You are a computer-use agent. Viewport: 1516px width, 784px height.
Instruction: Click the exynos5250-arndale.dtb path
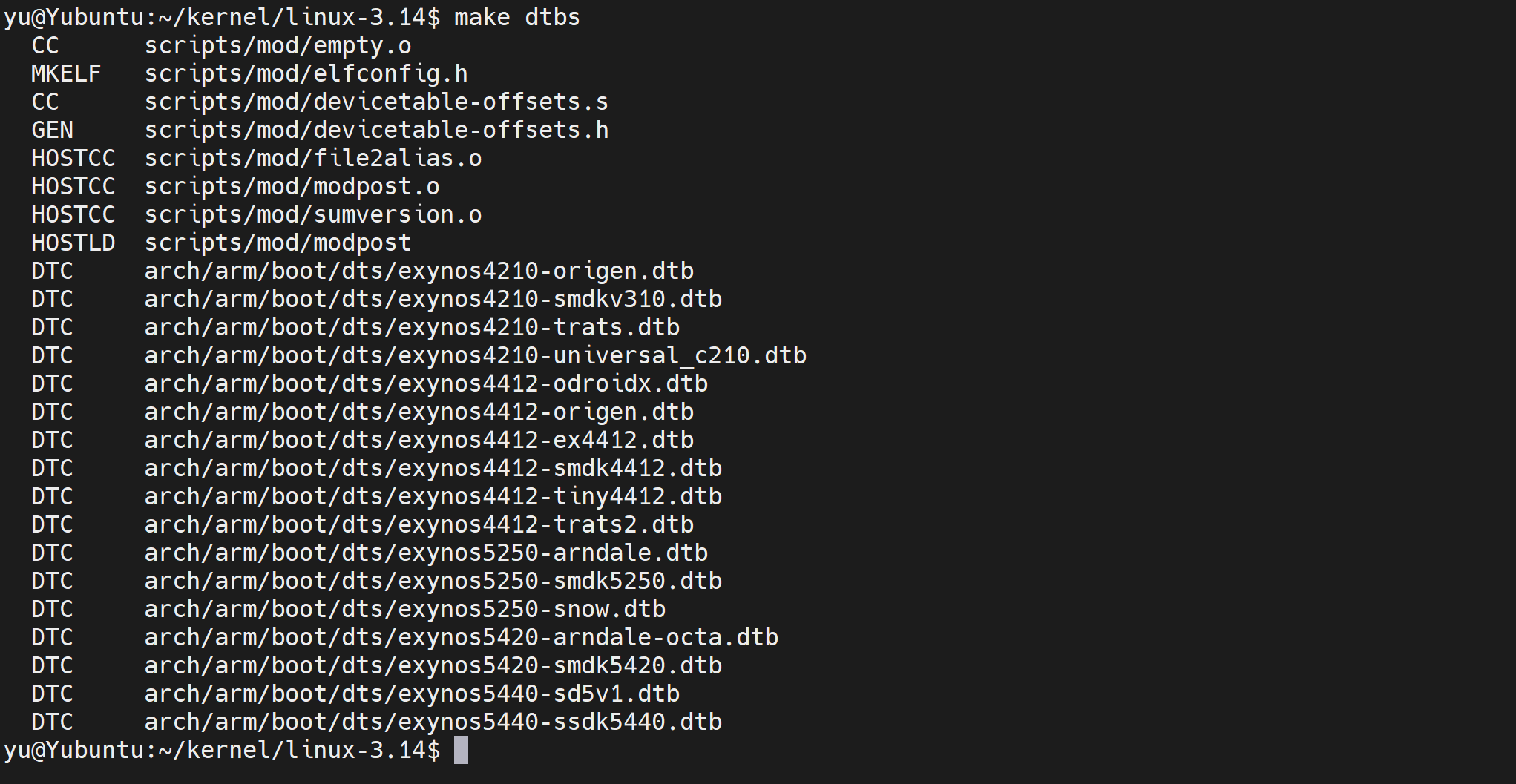(427, 553)
